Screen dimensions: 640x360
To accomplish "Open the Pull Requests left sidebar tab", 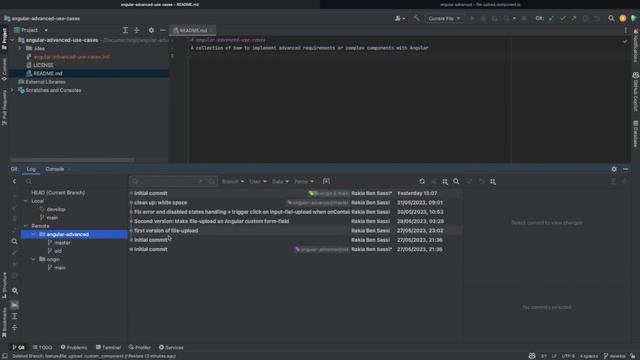I will (x=4, y=108).
